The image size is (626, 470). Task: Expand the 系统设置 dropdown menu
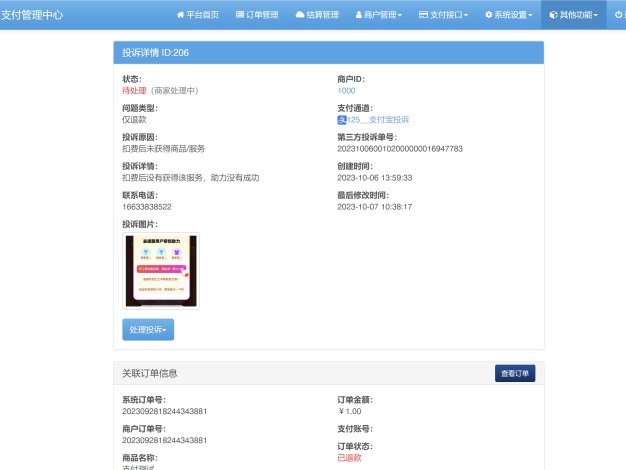(509, 15)
